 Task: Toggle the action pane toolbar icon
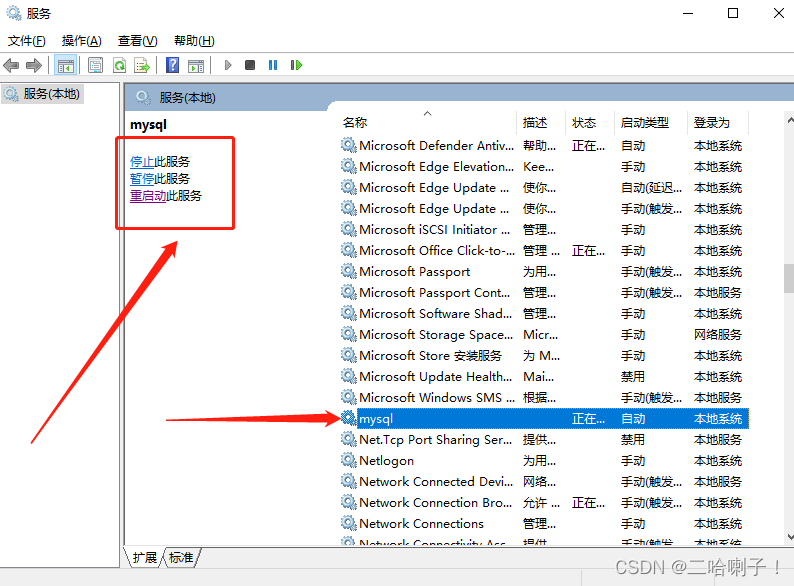coord(195,65)
